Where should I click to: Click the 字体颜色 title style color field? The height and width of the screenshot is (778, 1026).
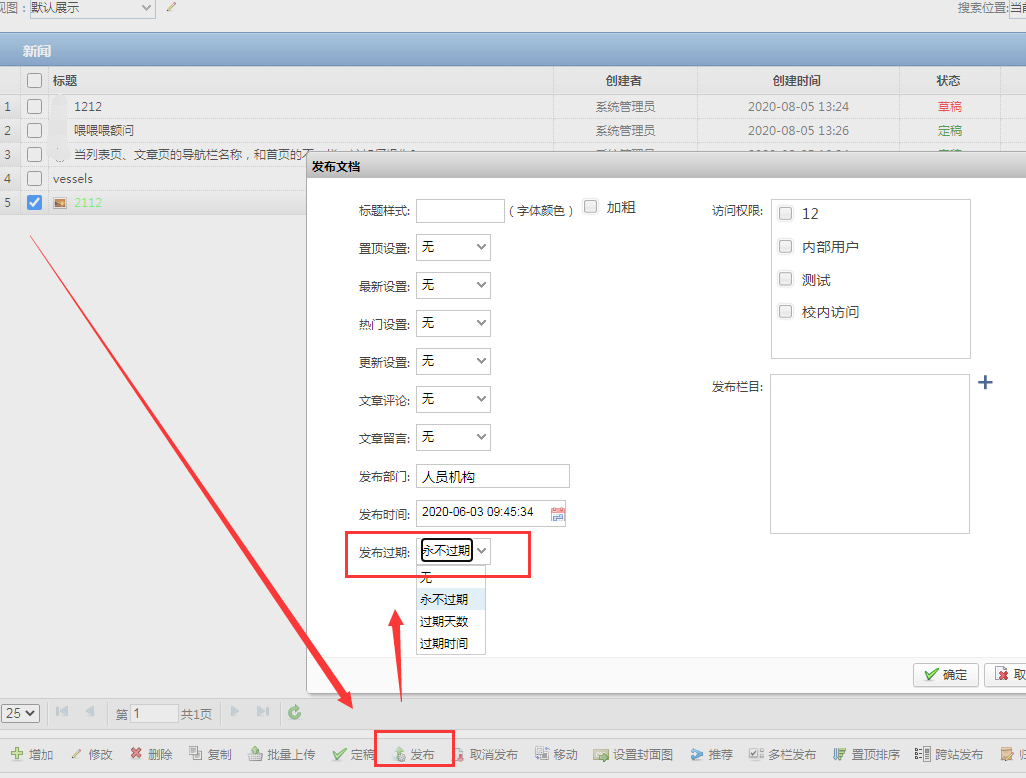(x=460, y=211)
